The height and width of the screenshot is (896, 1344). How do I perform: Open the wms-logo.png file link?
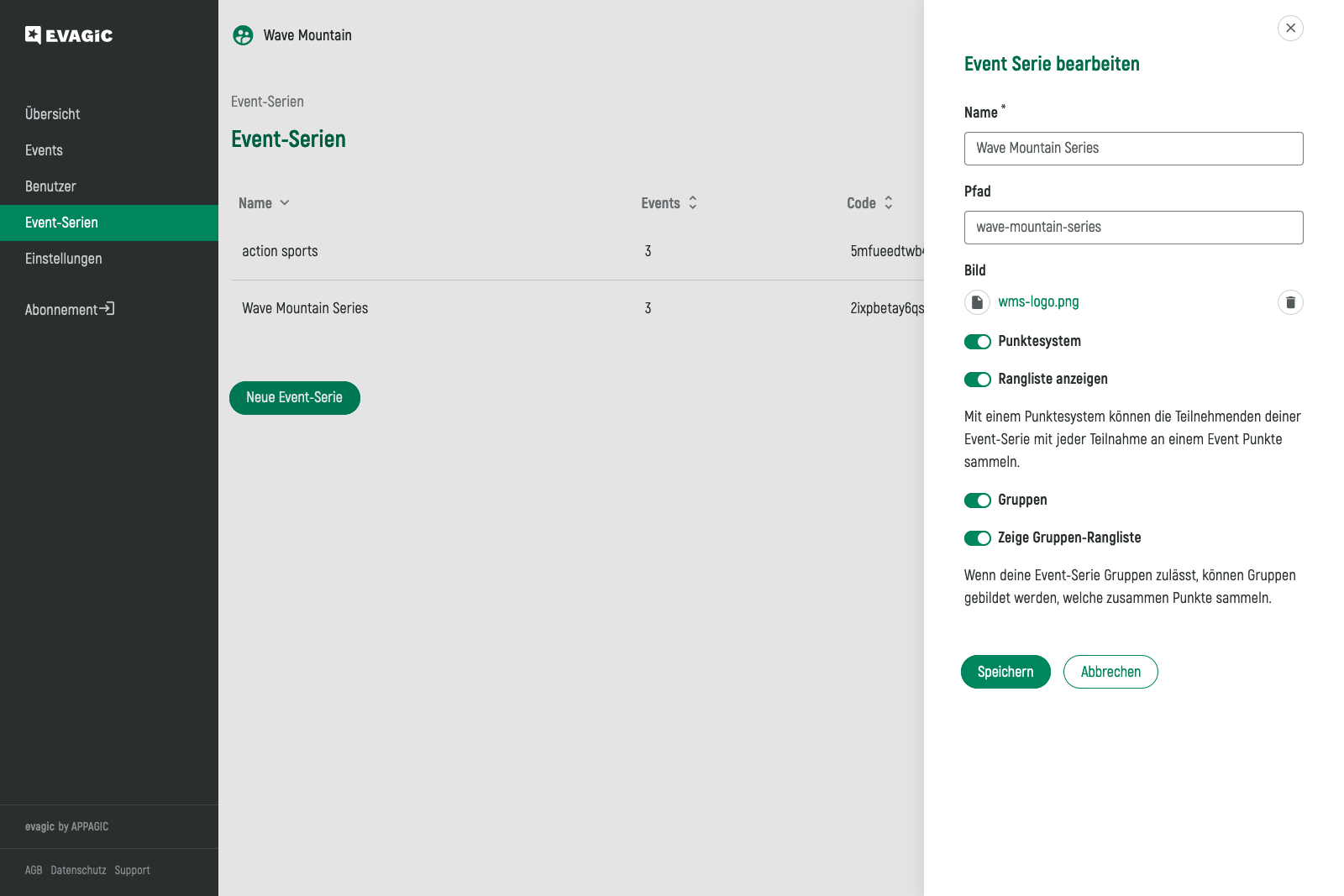1038,302
